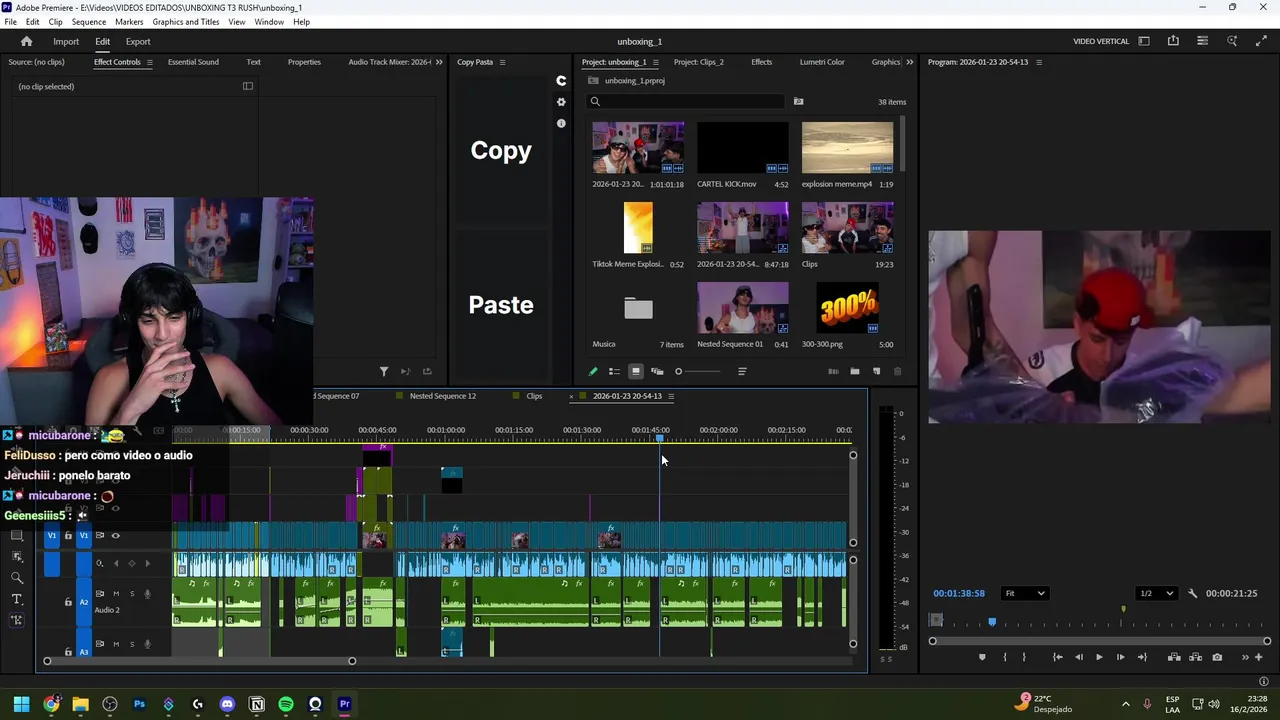
Task: Open sort icons menu in Project panel
Action: click(742, 371)
